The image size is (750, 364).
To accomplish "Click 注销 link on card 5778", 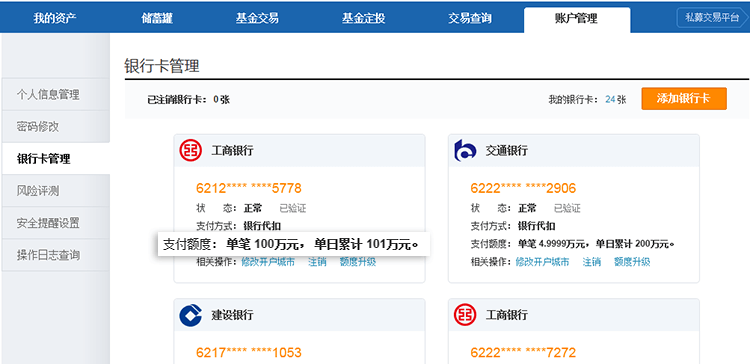I will pos(317,262).
